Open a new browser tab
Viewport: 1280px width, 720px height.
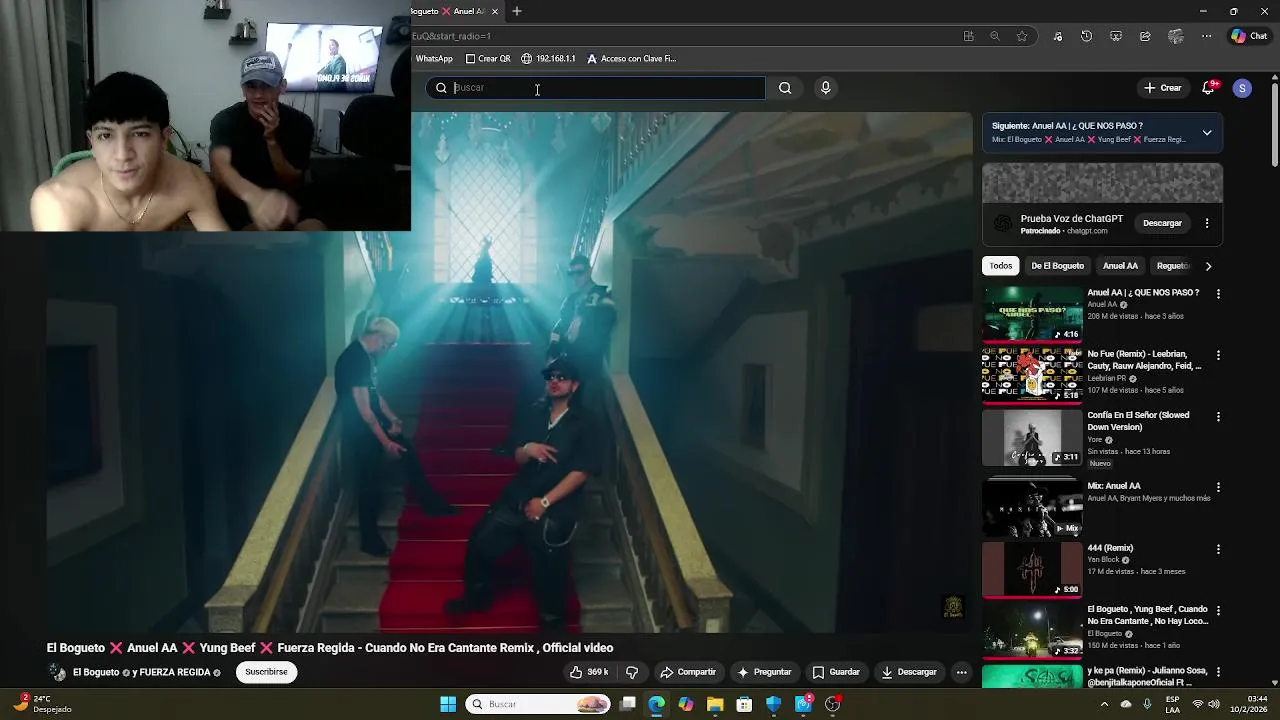[517, 11]
